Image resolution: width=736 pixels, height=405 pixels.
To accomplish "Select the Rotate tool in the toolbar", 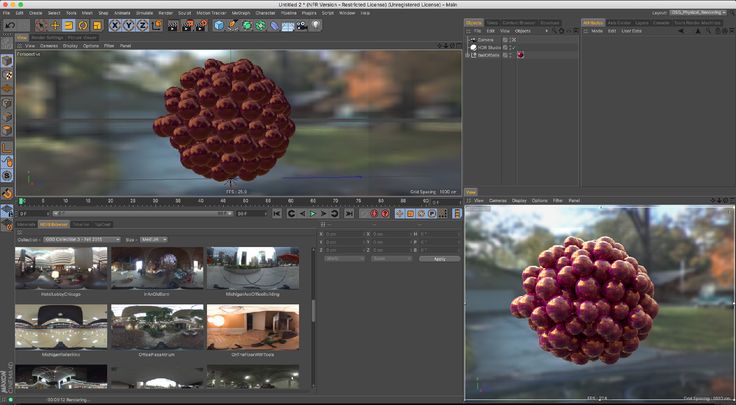I will coord(83,24).
